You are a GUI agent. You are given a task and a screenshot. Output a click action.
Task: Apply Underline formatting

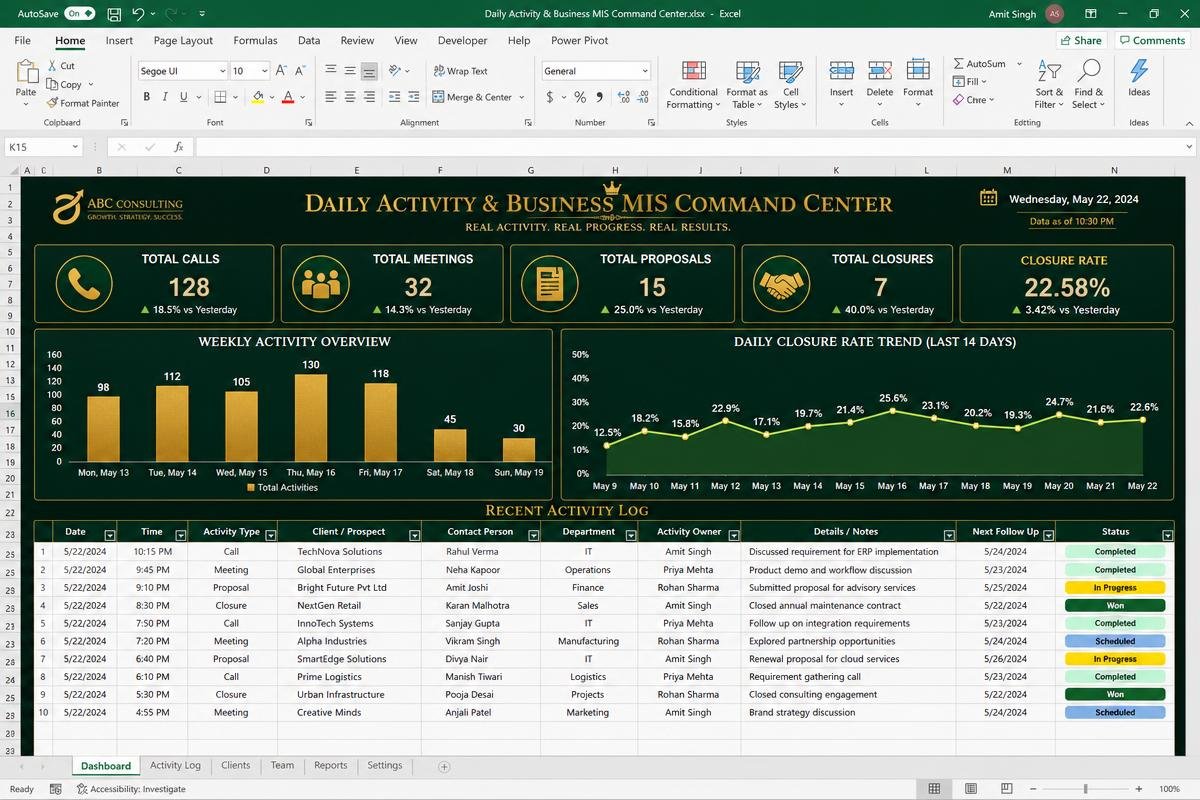(x=184, y=97)
